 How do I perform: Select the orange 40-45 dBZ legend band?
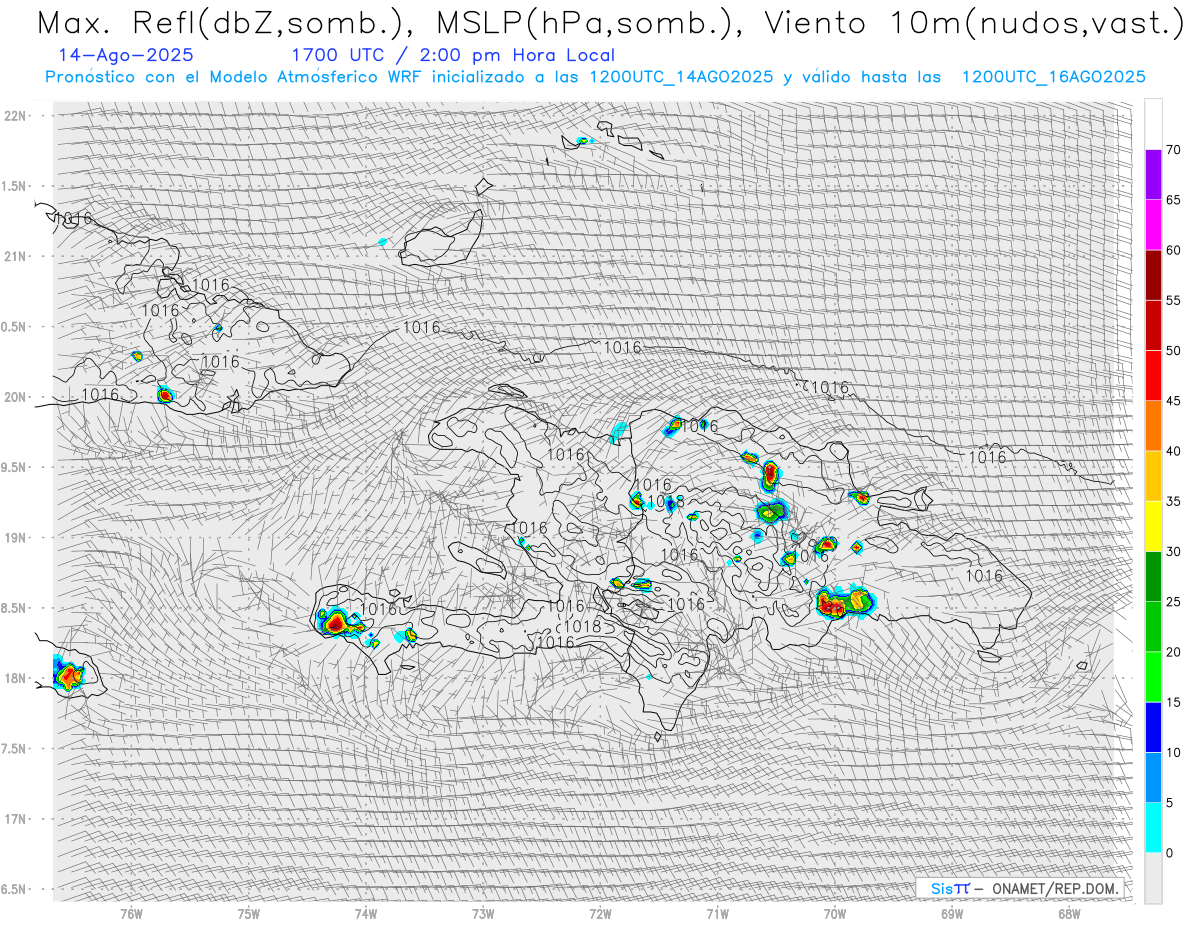click(1153, 426)
